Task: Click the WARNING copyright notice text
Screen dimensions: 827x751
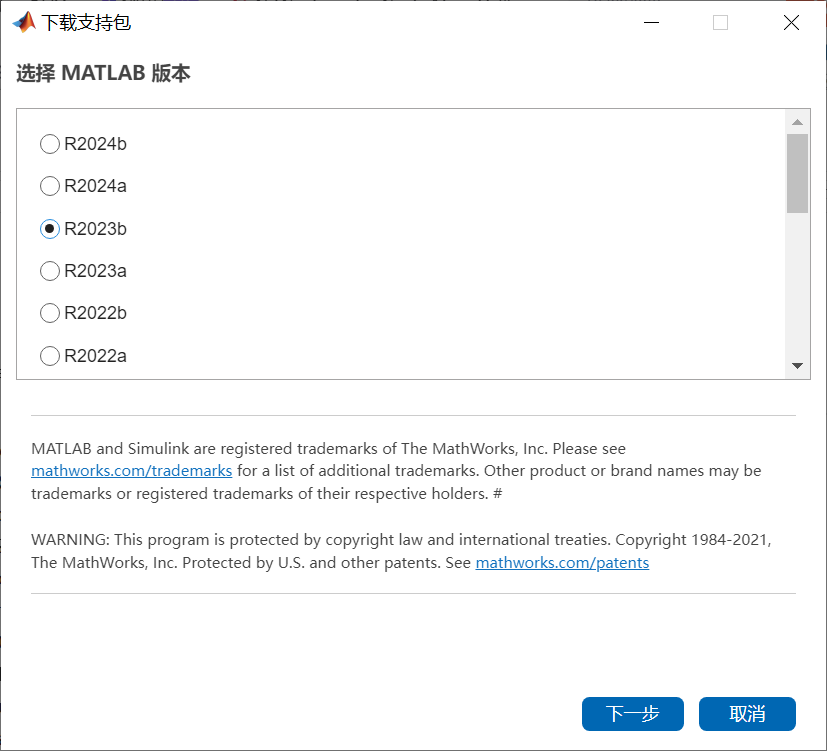Action: click(401, 551)
